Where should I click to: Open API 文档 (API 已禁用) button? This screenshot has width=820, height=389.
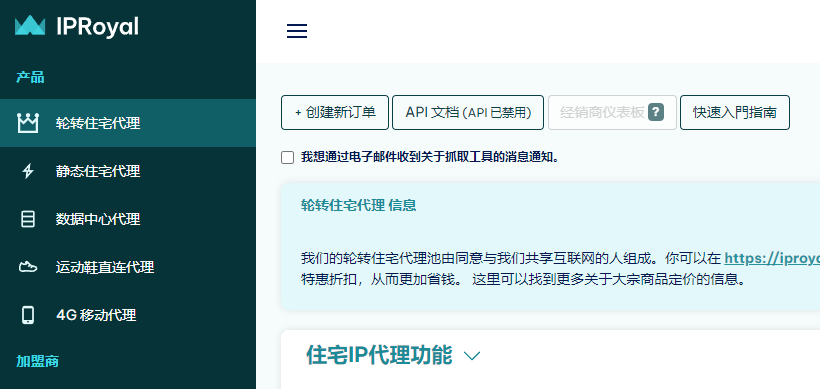(x=468, y=112)
